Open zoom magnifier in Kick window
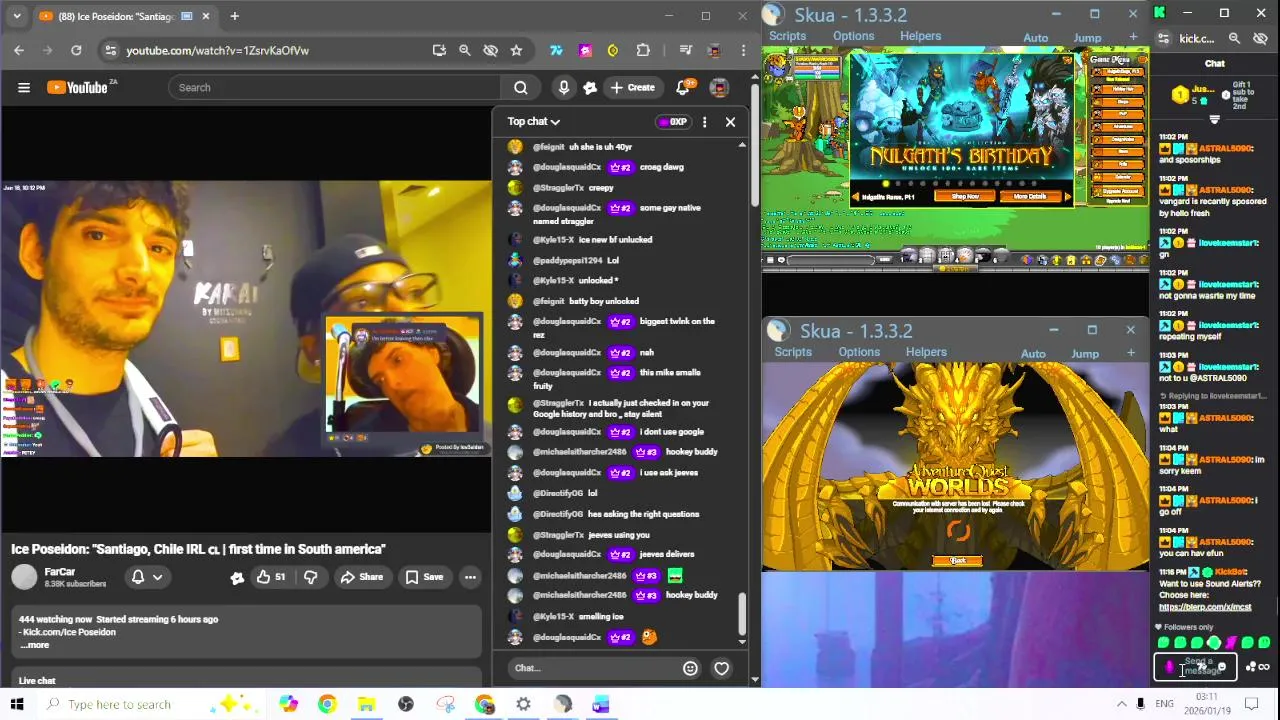1280x720 pixels. [1234, 39]
